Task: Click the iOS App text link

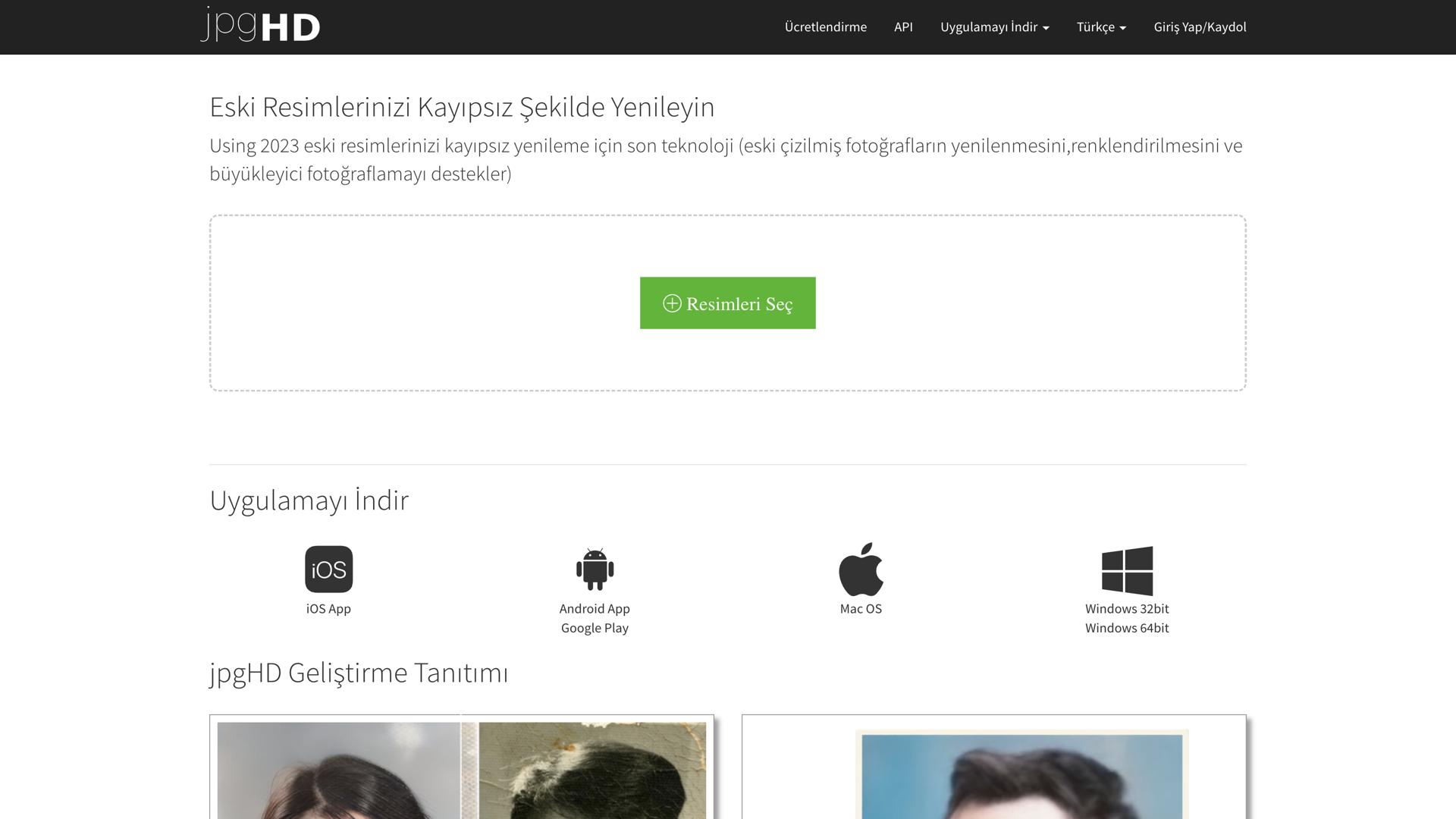Action: pos(328,609)
